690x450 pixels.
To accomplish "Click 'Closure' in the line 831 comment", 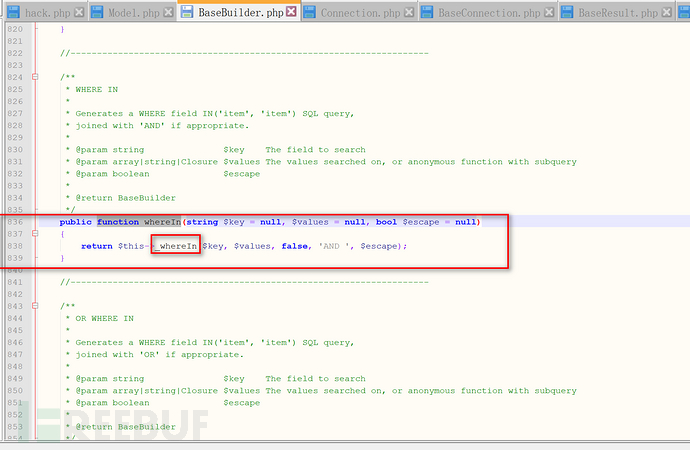I will click(x=199, y=161).
